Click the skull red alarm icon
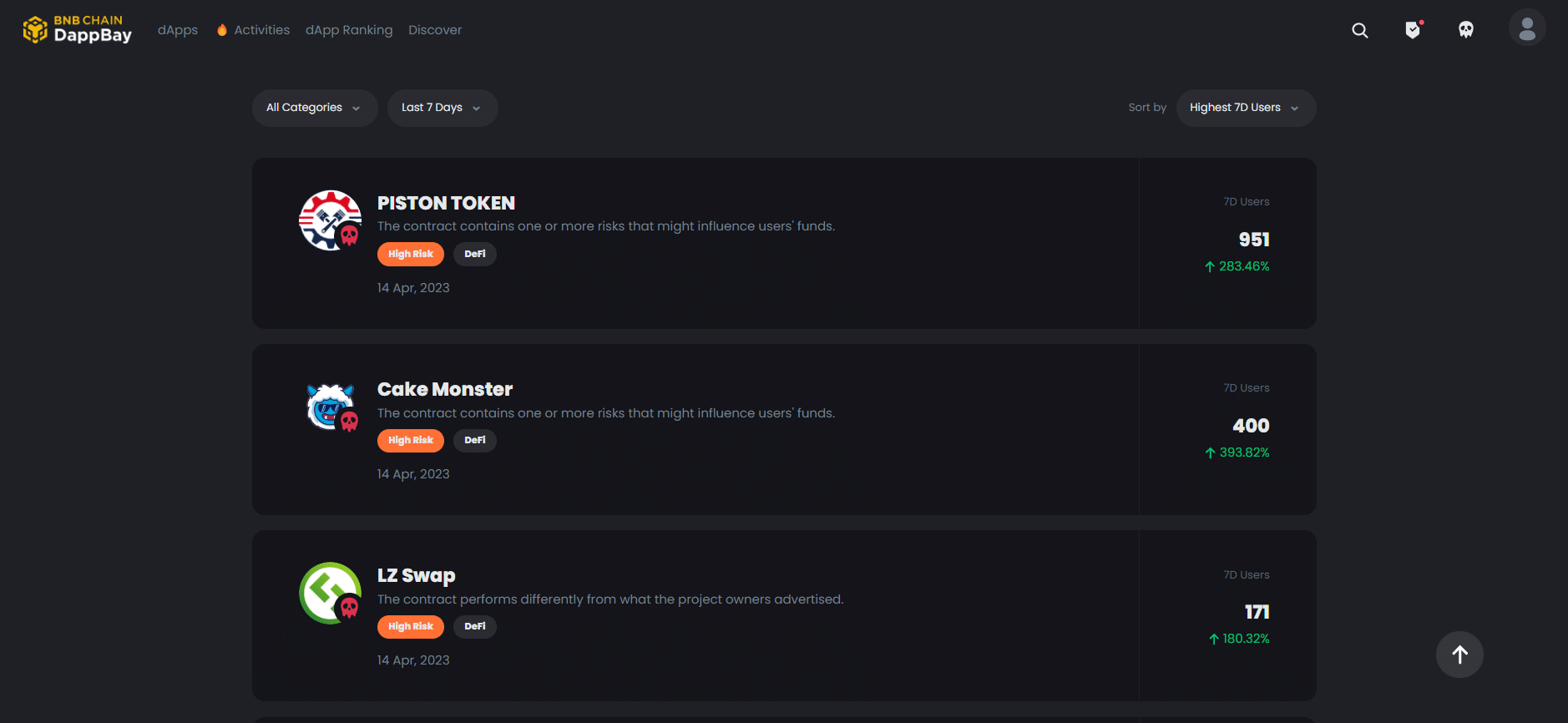1568x723 pixels. coord(1466,30)
